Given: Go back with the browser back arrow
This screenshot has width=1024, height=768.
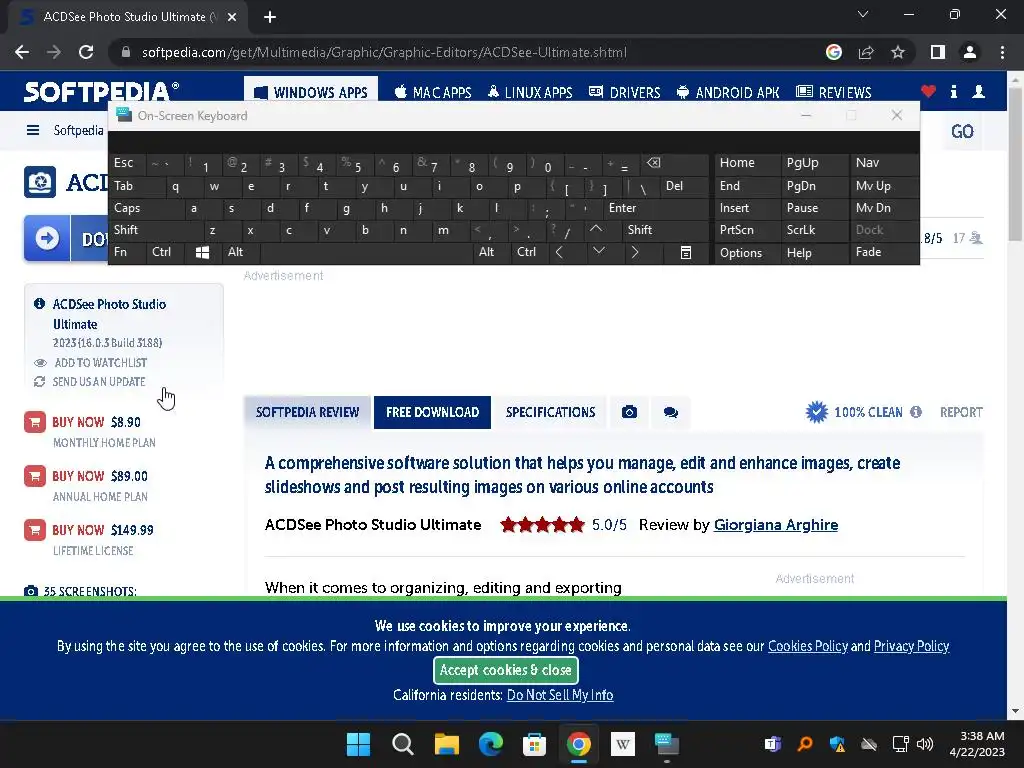Looking at the screenshot, I should coord(22,52).
